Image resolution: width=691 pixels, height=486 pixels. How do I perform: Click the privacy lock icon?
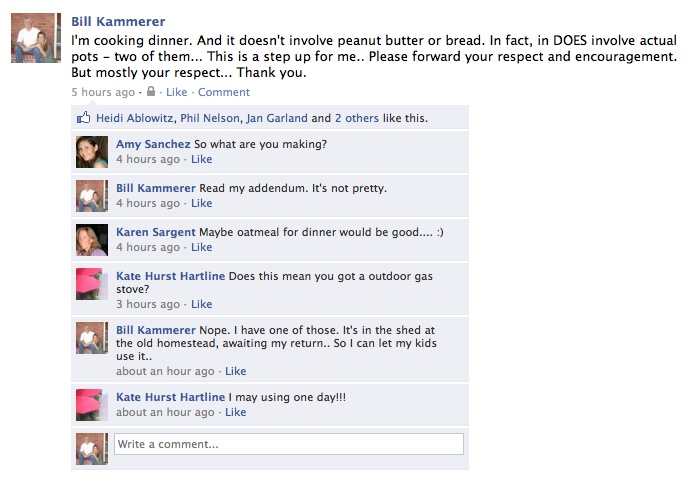150,92
